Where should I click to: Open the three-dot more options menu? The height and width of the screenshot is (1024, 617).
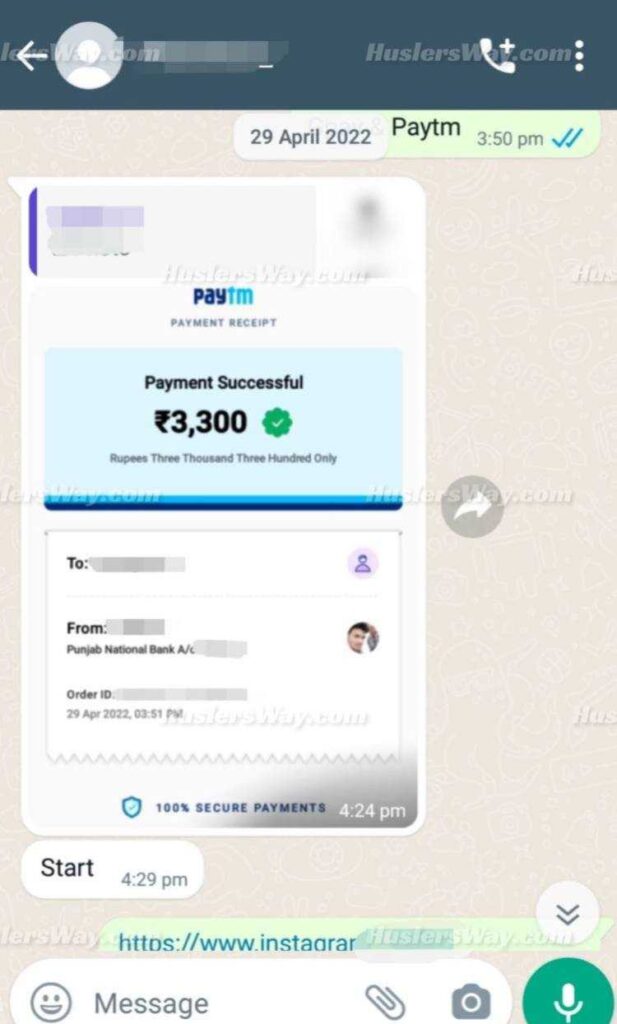579,56
